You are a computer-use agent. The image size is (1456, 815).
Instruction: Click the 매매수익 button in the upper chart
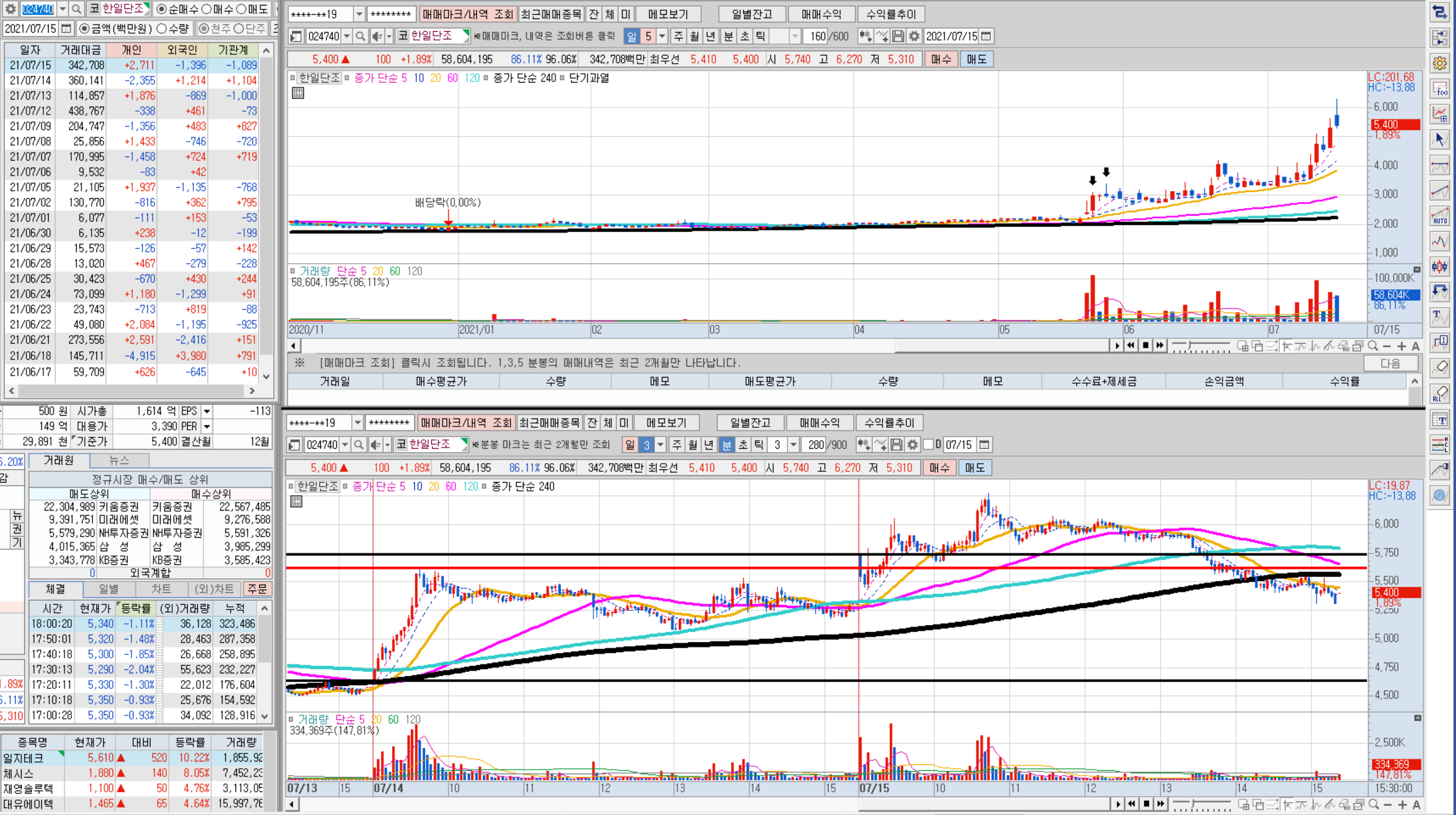[821, 14]
